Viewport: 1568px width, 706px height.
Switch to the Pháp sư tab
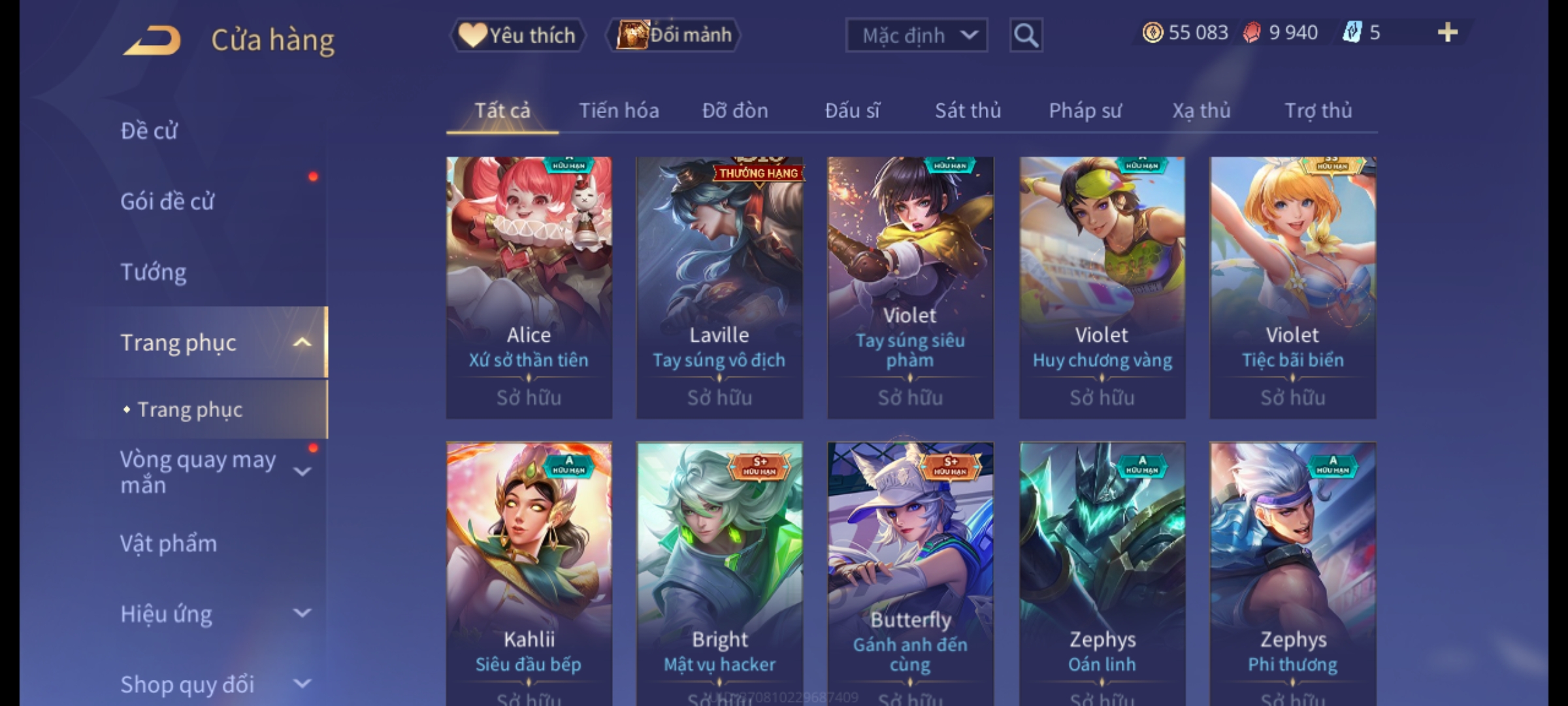pos(1085,110)
